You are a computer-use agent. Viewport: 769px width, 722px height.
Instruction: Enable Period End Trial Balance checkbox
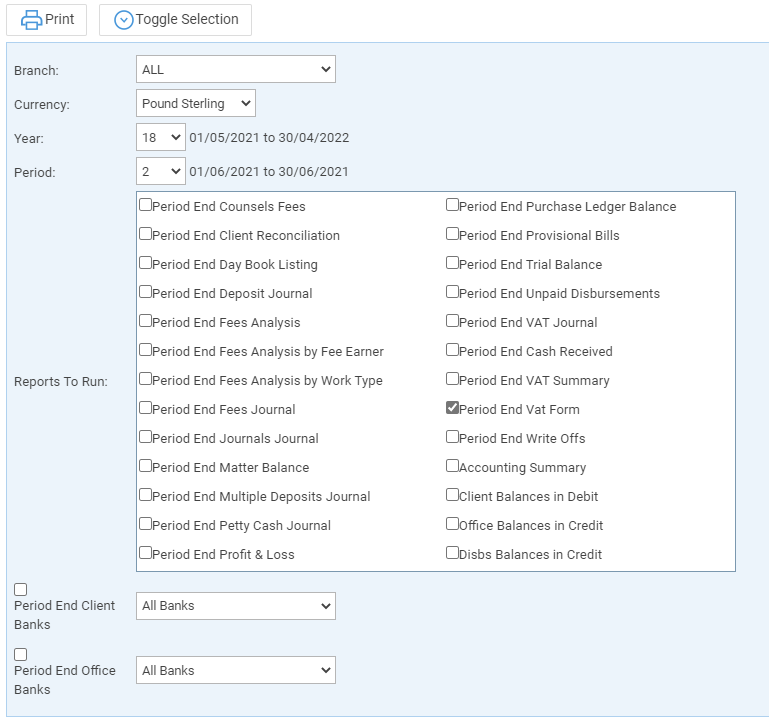pyautogui.click(x=452, y=262)
